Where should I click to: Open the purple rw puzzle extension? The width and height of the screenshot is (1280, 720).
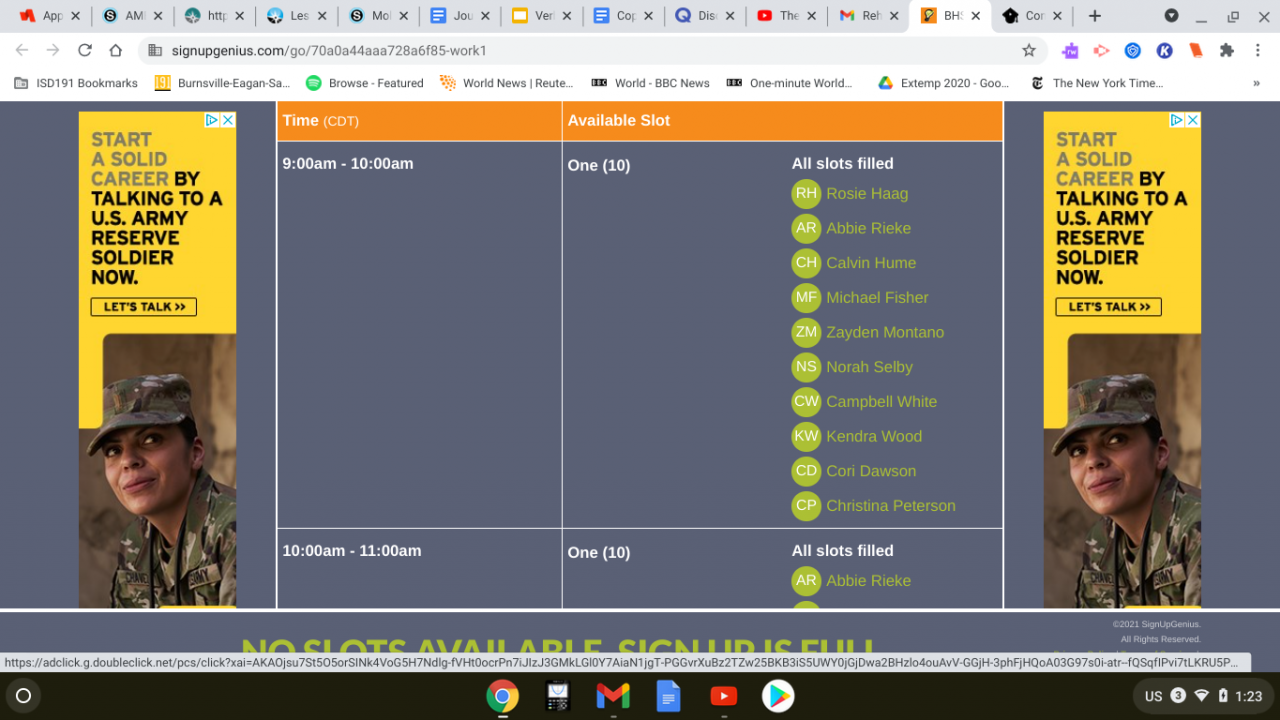coord(1070,50)
